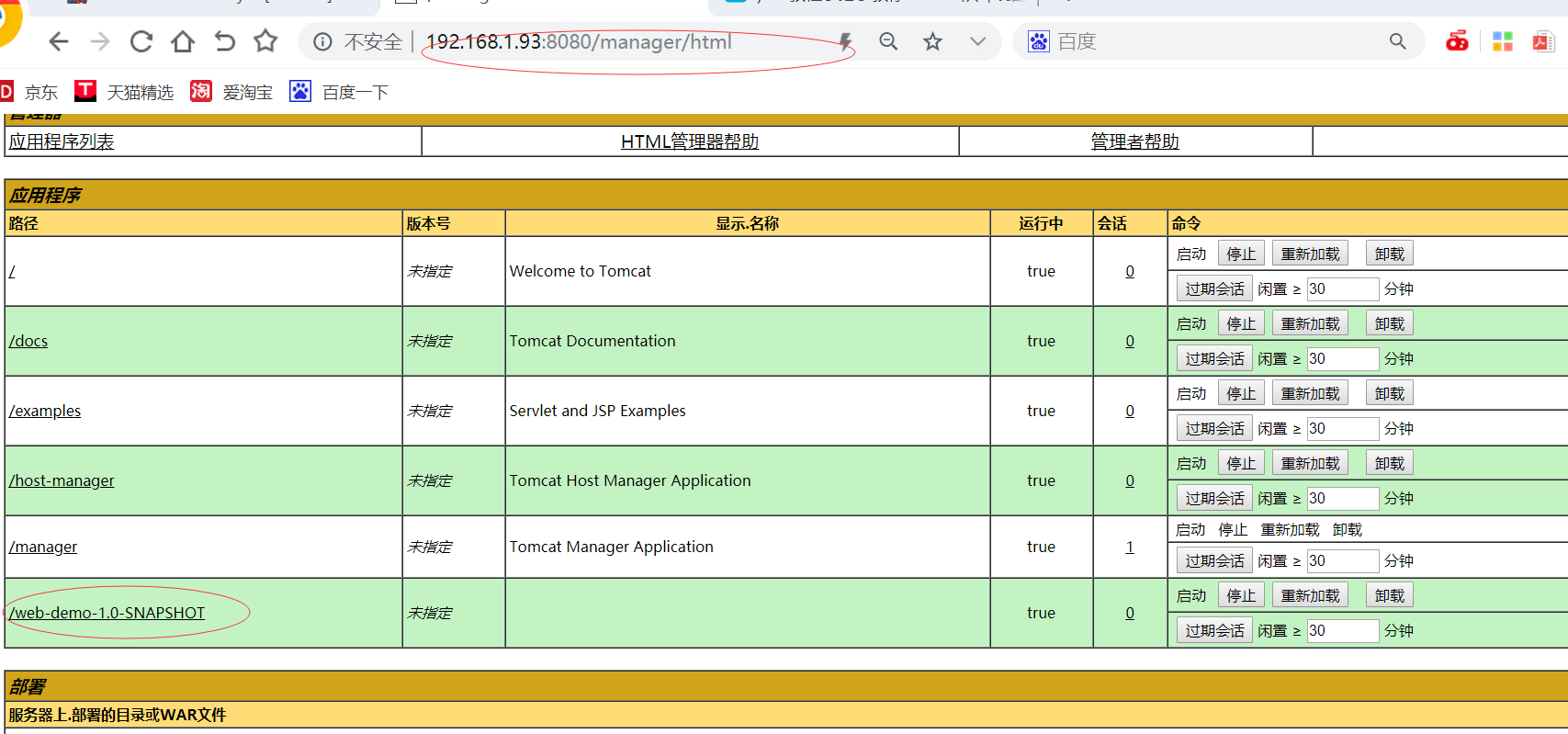Viewport: 1568px width, 734px height.
Task: Click session count 0 for root app
Action: click(1130, 271)
